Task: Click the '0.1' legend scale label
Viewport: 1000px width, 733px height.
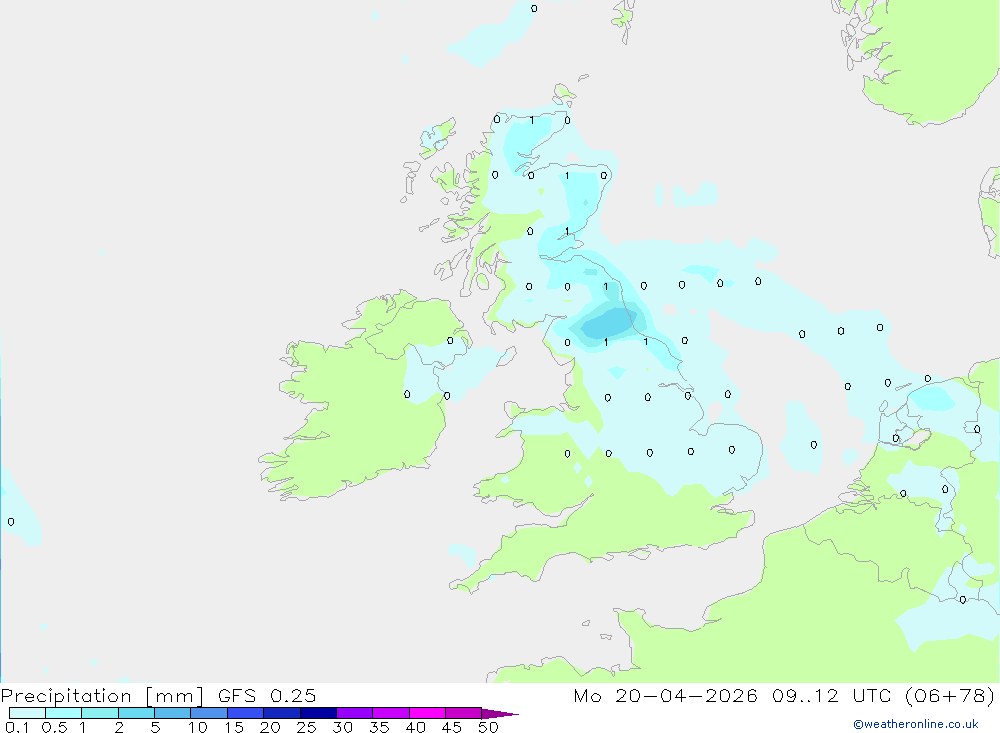Action: coord(17,727)
